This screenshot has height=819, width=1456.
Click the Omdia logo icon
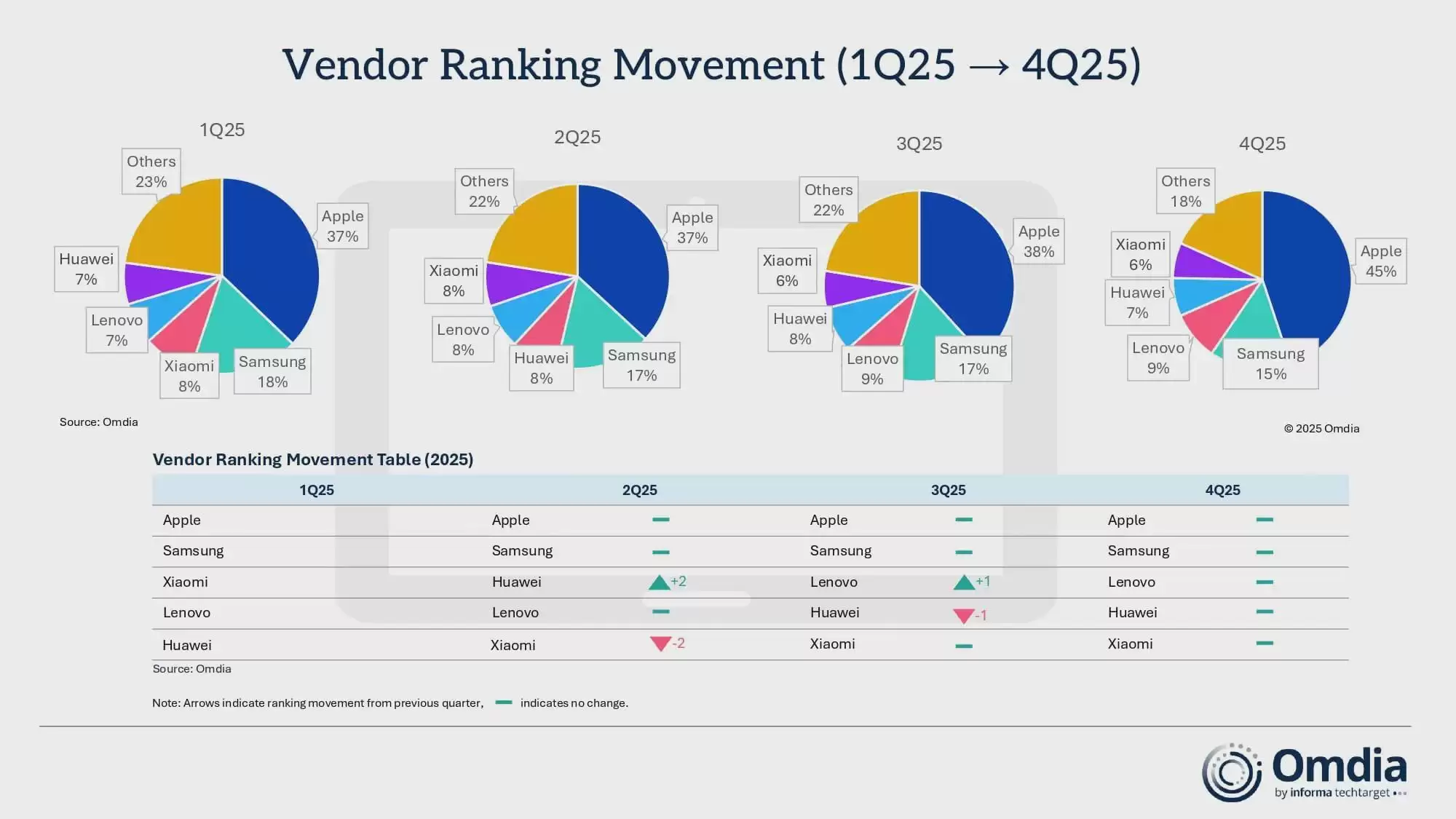click(1231, 772)
